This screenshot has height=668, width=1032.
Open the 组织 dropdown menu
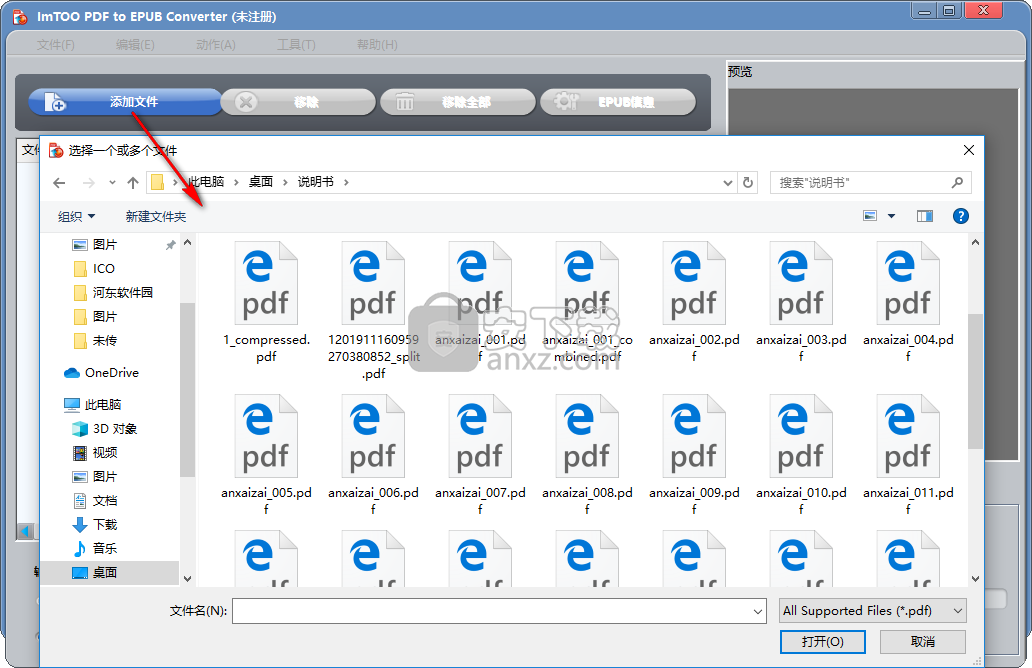click(76, 217)
